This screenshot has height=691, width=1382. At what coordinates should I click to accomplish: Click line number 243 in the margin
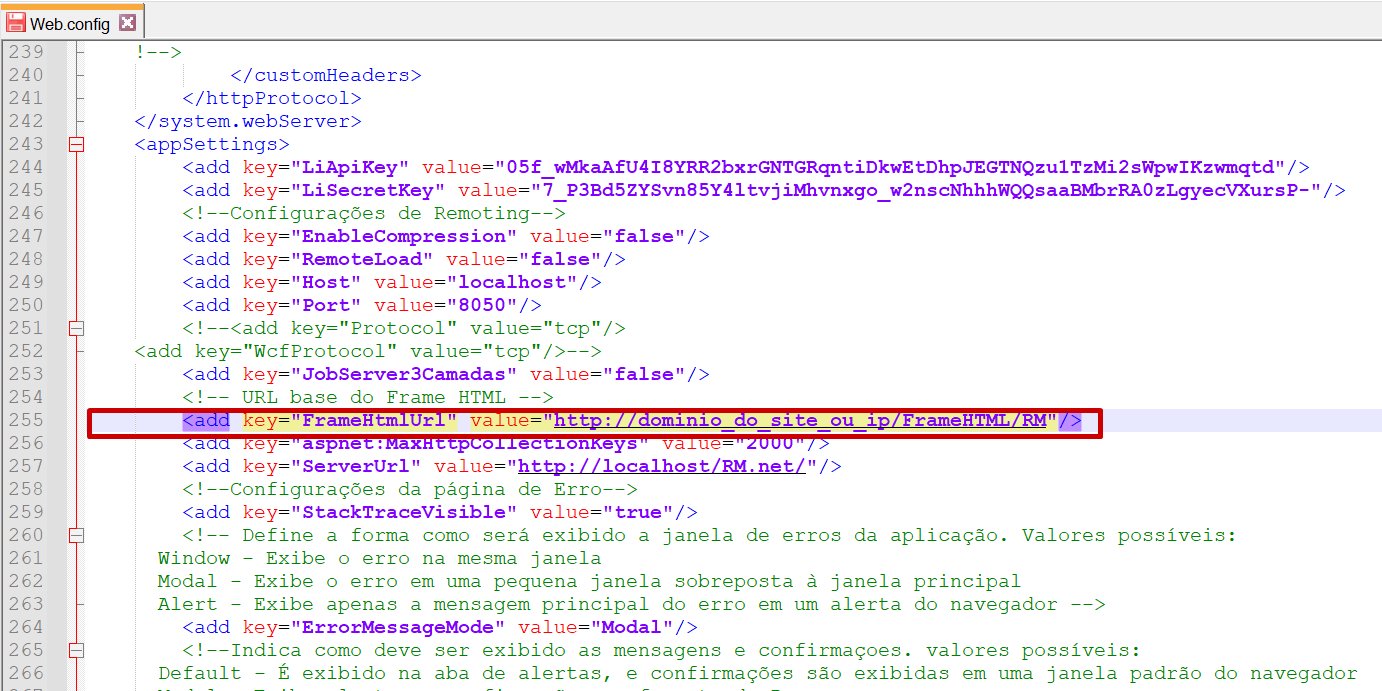click(x=26, y=144)
